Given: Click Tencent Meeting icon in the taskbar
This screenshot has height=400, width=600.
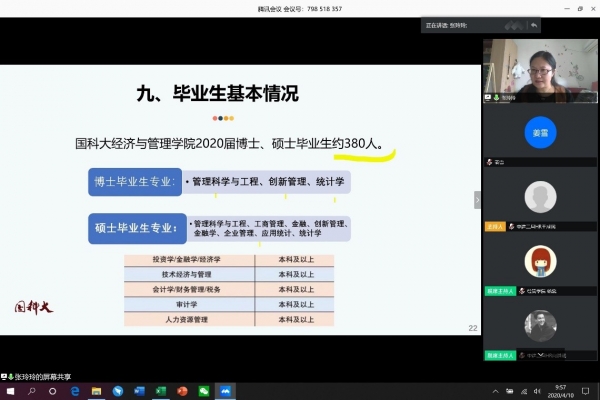Looking at the screenshot, I should (225, 391).
